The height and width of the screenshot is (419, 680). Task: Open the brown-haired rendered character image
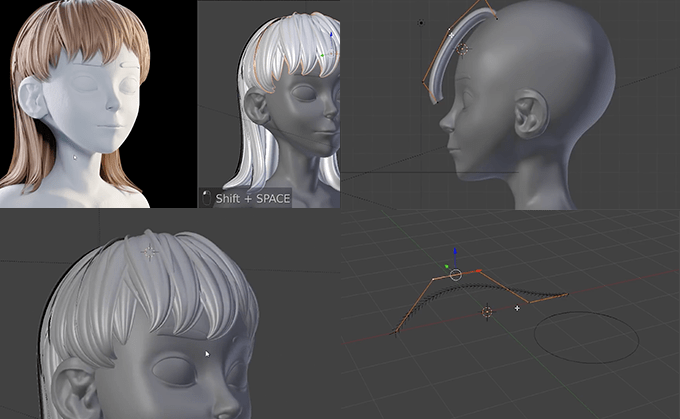point(98,104)
